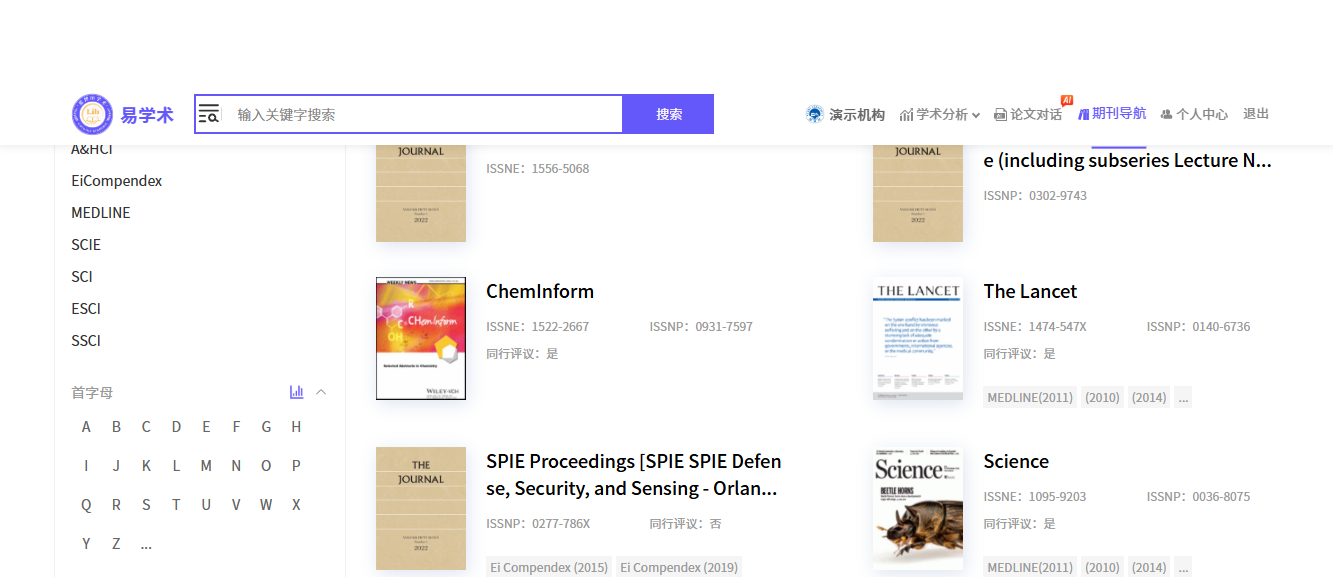Expand more index tags for The Lancet
This screenshot has height=577, width=1333.
click(x=1183, y=398)
